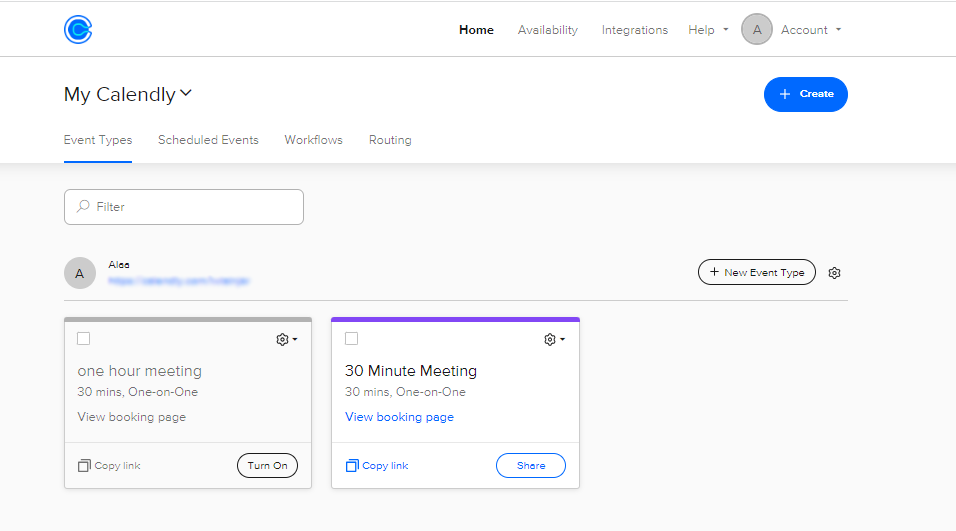This screenshot has height=531, width=956.
Task: Switch to the Event Types tab
Action: click(x=98, y=140)
